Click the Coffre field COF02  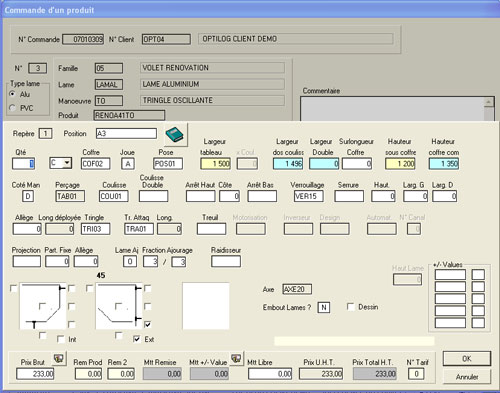coord(95,164)
